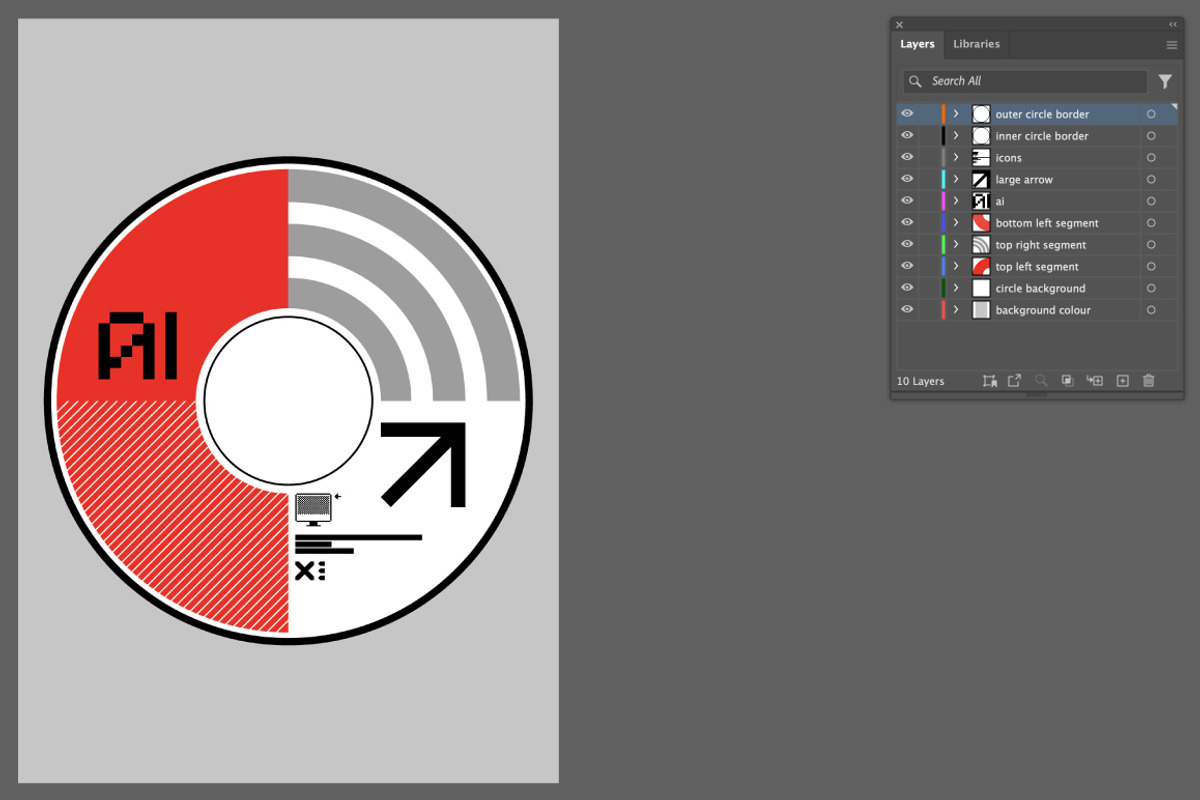The height and width of the screenshot is (800, 1200).
Task: Select the pixelated AI lettering on artboard
Action: coord(137,346)
